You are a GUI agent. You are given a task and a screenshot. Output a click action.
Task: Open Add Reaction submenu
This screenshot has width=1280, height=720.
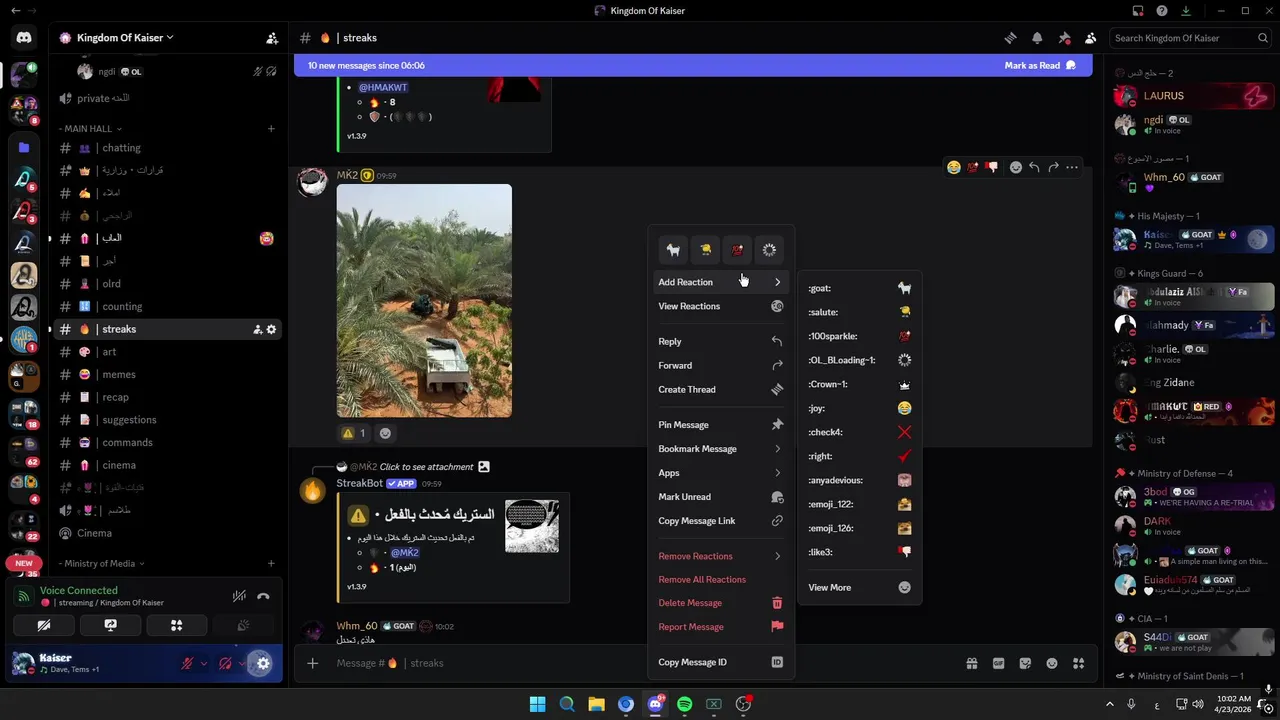pos(720,282)
